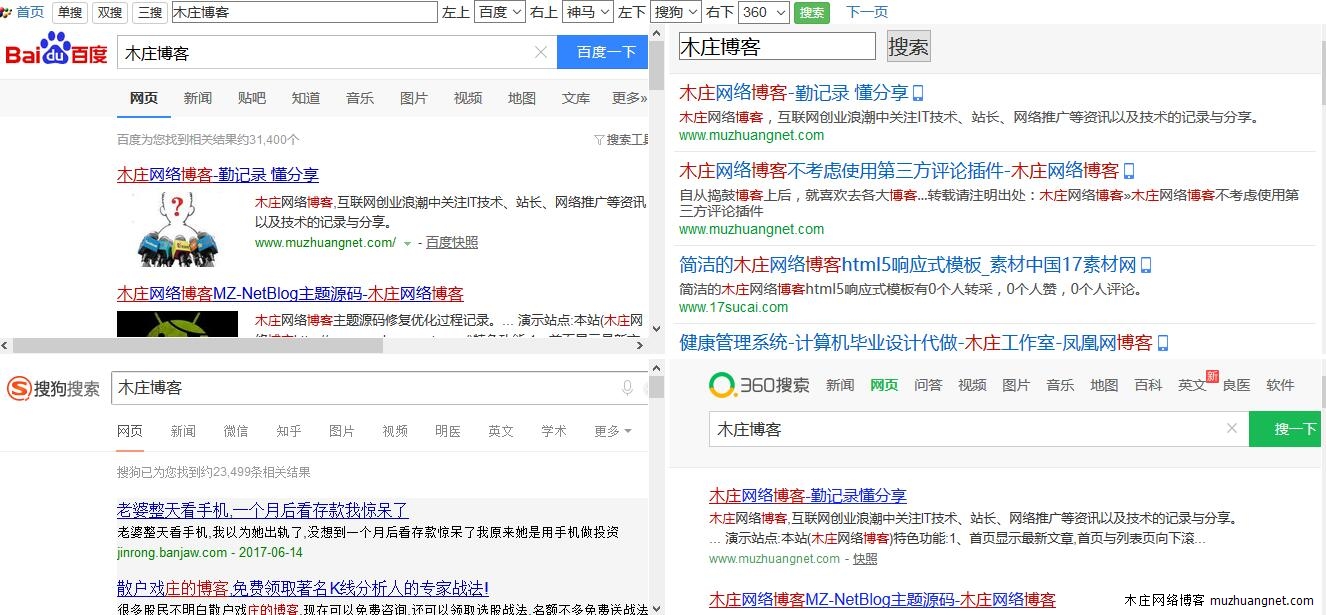Open the Baidu result thumbnail with the question-mark figure
1326x615 pixels.
177,228
